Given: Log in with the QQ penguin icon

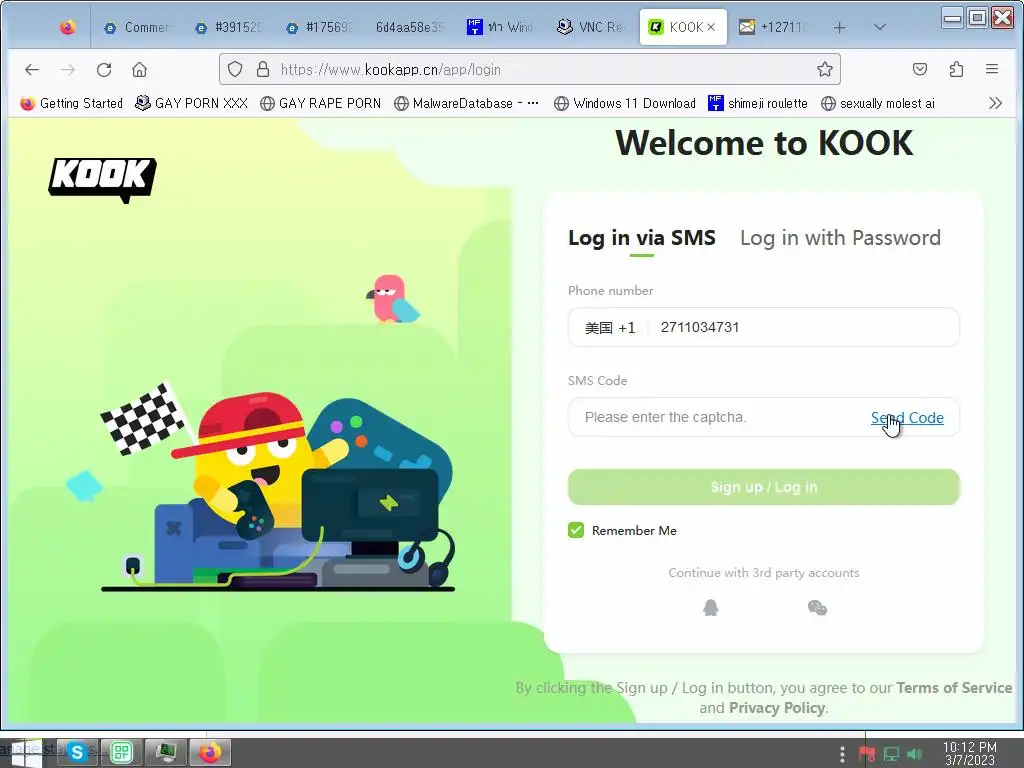Looking at the screenshot, I should (x=711, y=608).
